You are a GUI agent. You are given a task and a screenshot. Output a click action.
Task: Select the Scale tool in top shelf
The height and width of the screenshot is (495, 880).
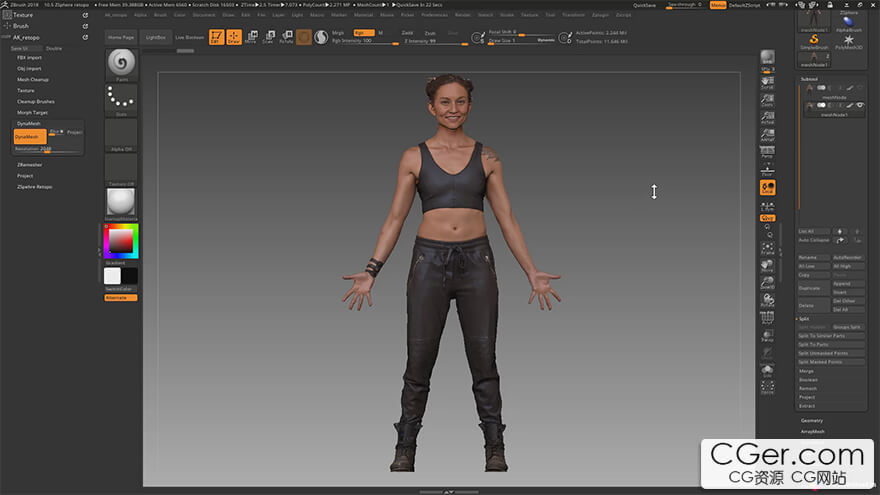pos(269,37)
